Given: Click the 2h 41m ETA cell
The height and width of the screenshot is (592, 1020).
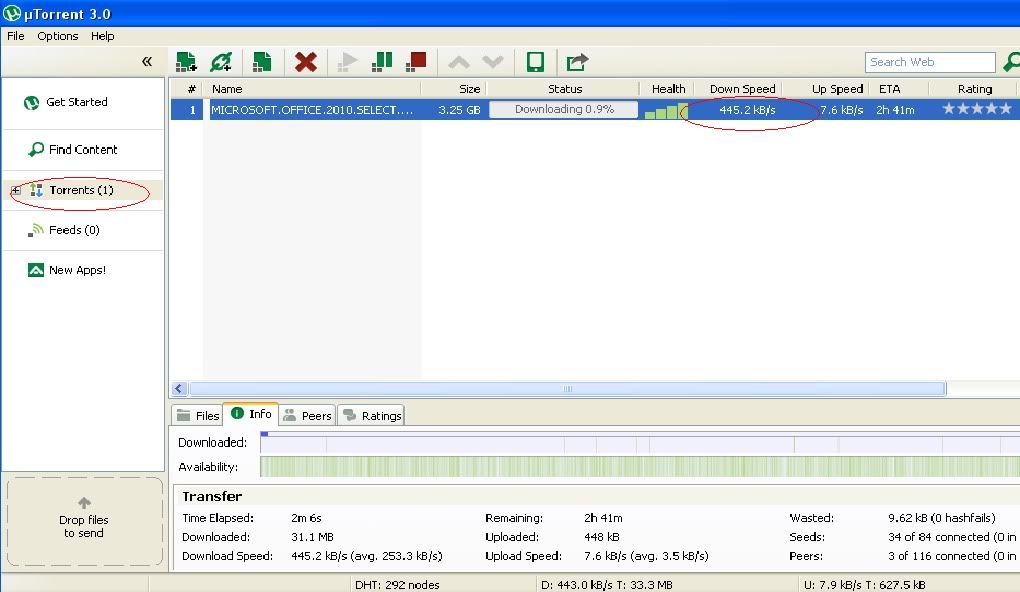Looking at the screenshot, I should click(895, 110).
